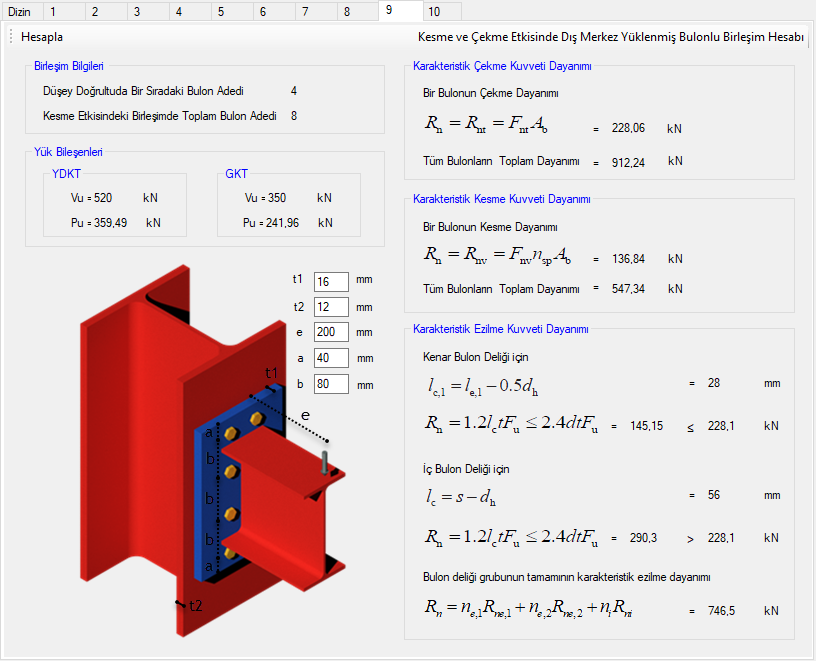816x661 pixels.
Task: Click the Kenar Bulon Deliği için label
Action: coord(475,357)
